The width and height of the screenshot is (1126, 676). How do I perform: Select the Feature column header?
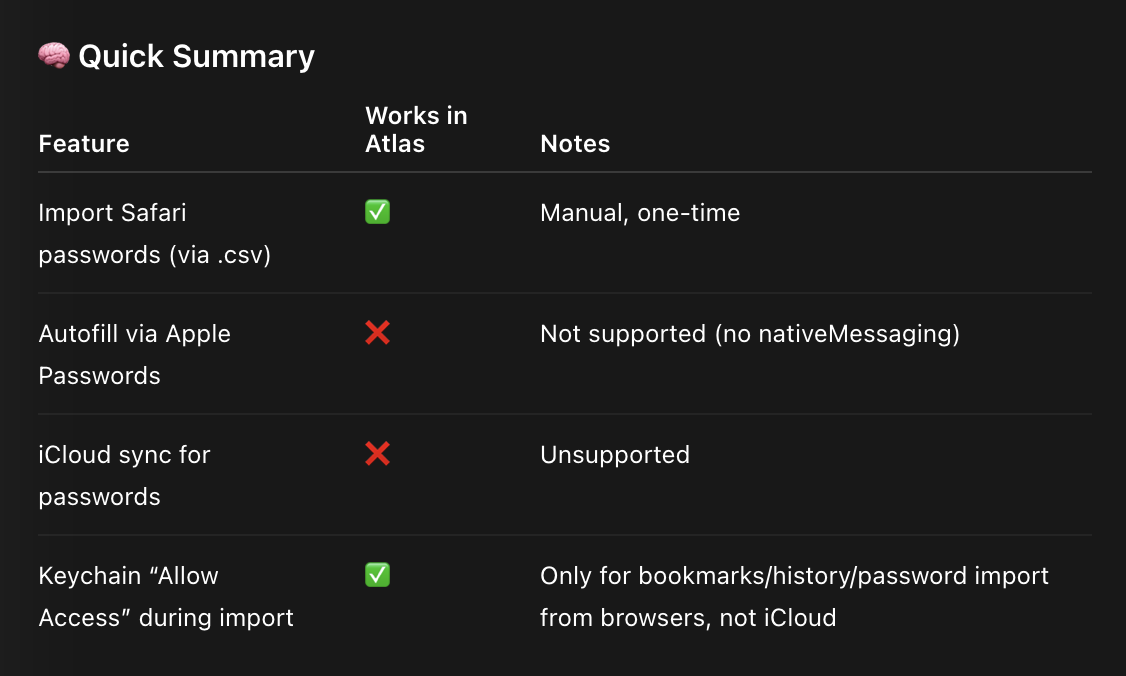[x=84, y=144]
